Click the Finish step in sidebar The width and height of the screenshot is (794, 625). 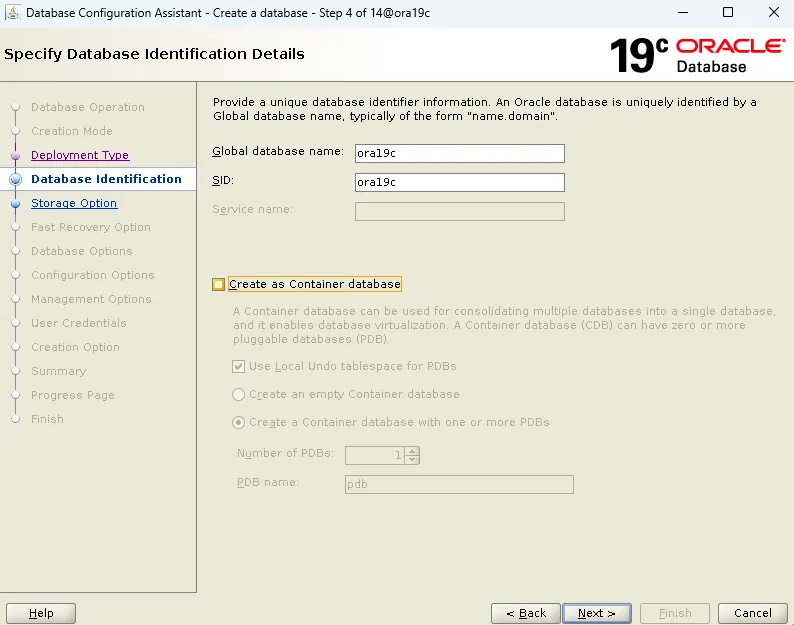pyautogui.click(x=47, y=419)
